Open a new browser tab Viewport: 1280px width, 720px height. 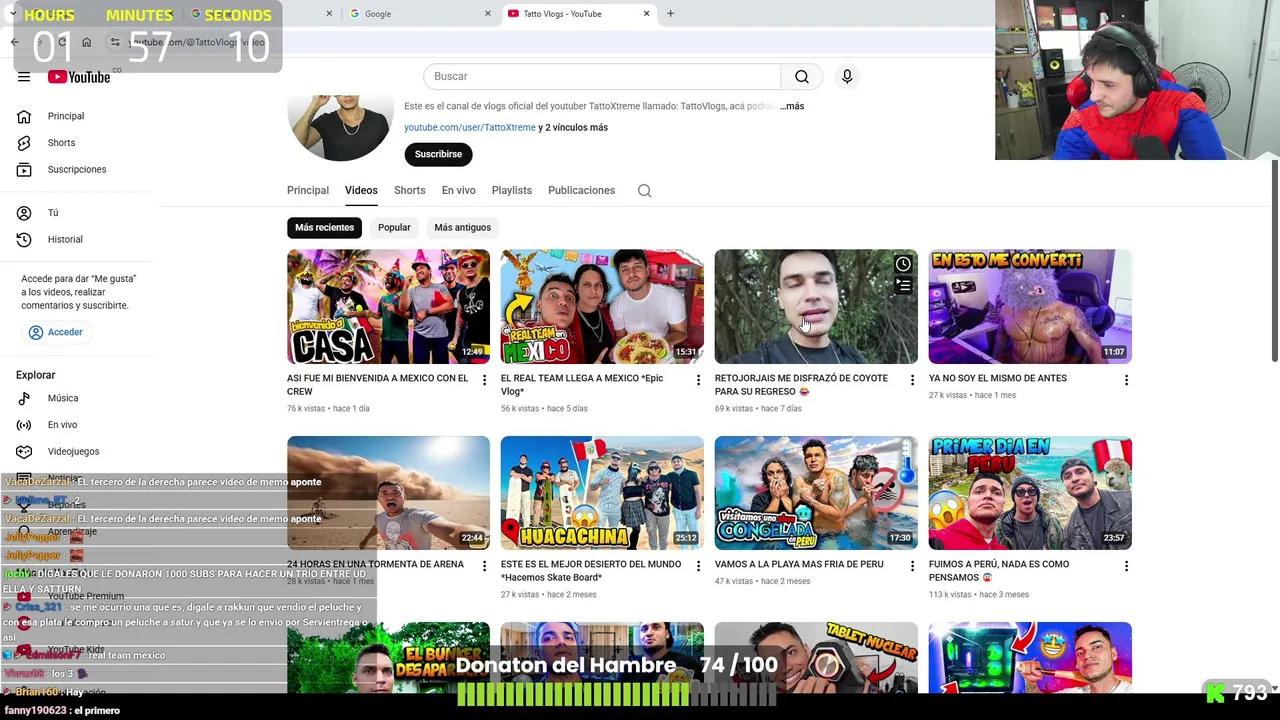click(670, 14)
